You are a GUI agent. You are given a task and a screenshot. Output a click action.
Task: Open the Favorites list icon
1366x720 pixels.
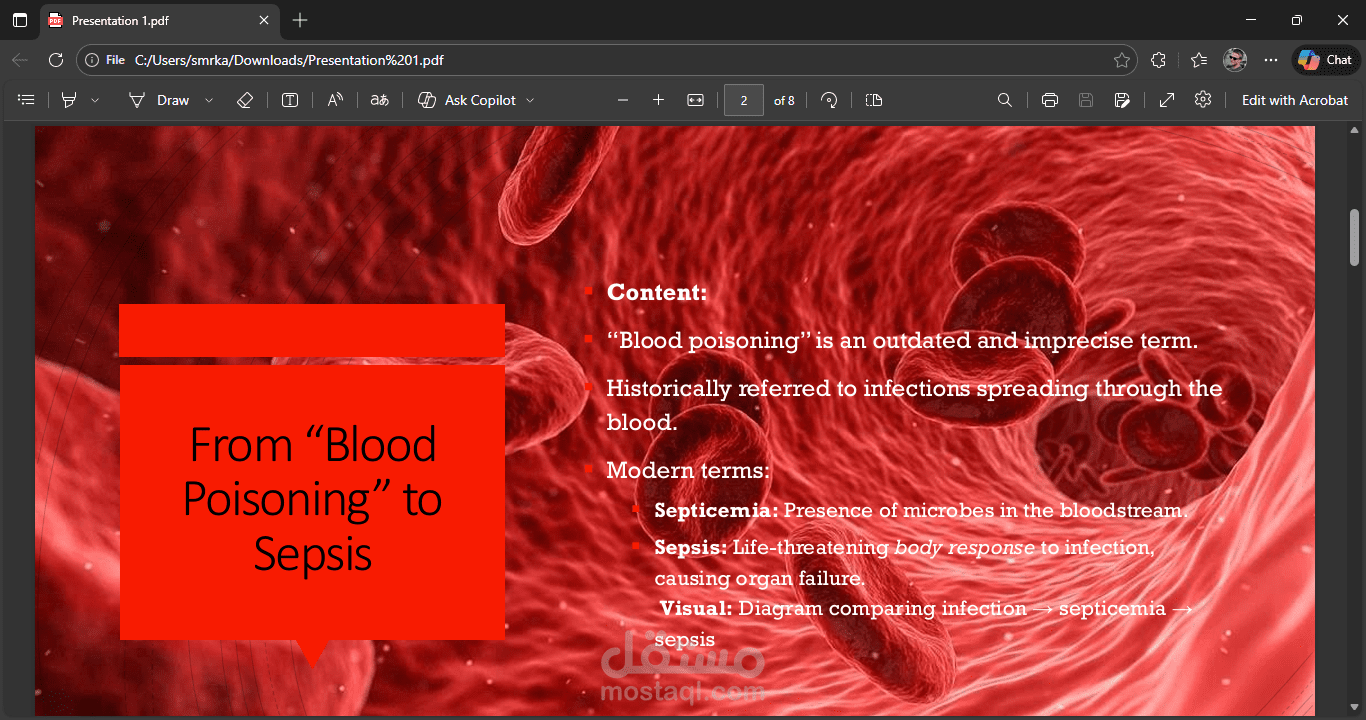(x=1199, y=60)
